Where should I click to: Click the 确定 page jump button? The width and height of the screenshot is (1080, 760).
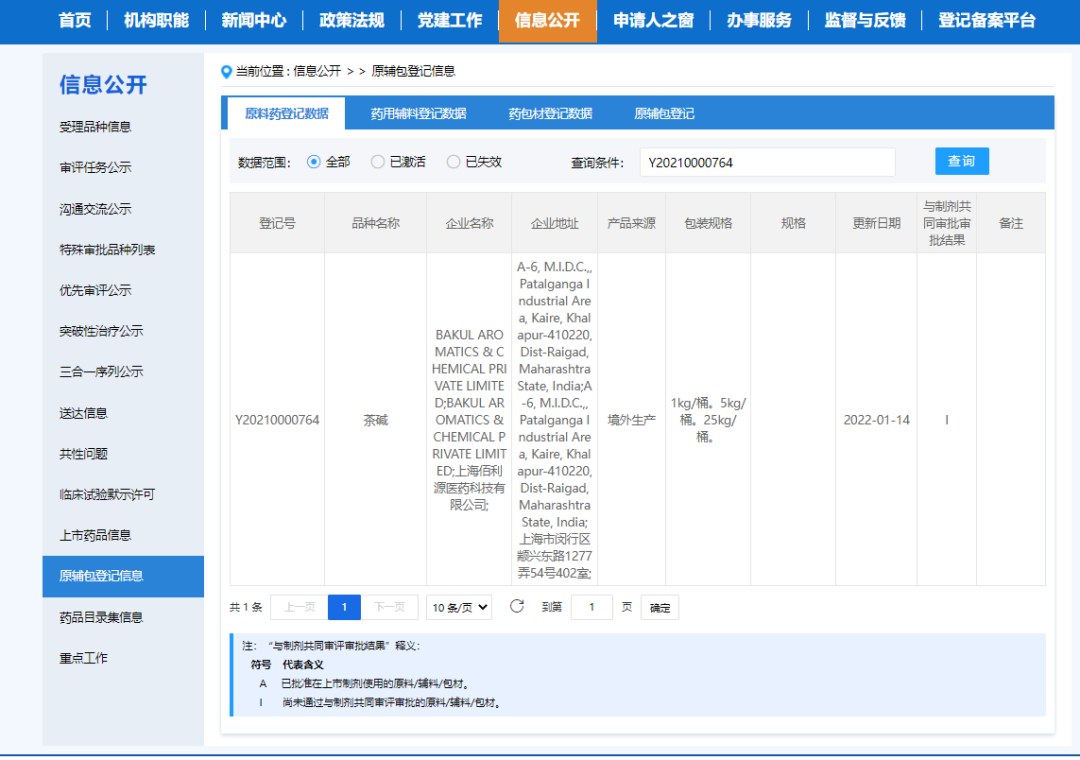point(660,607)
